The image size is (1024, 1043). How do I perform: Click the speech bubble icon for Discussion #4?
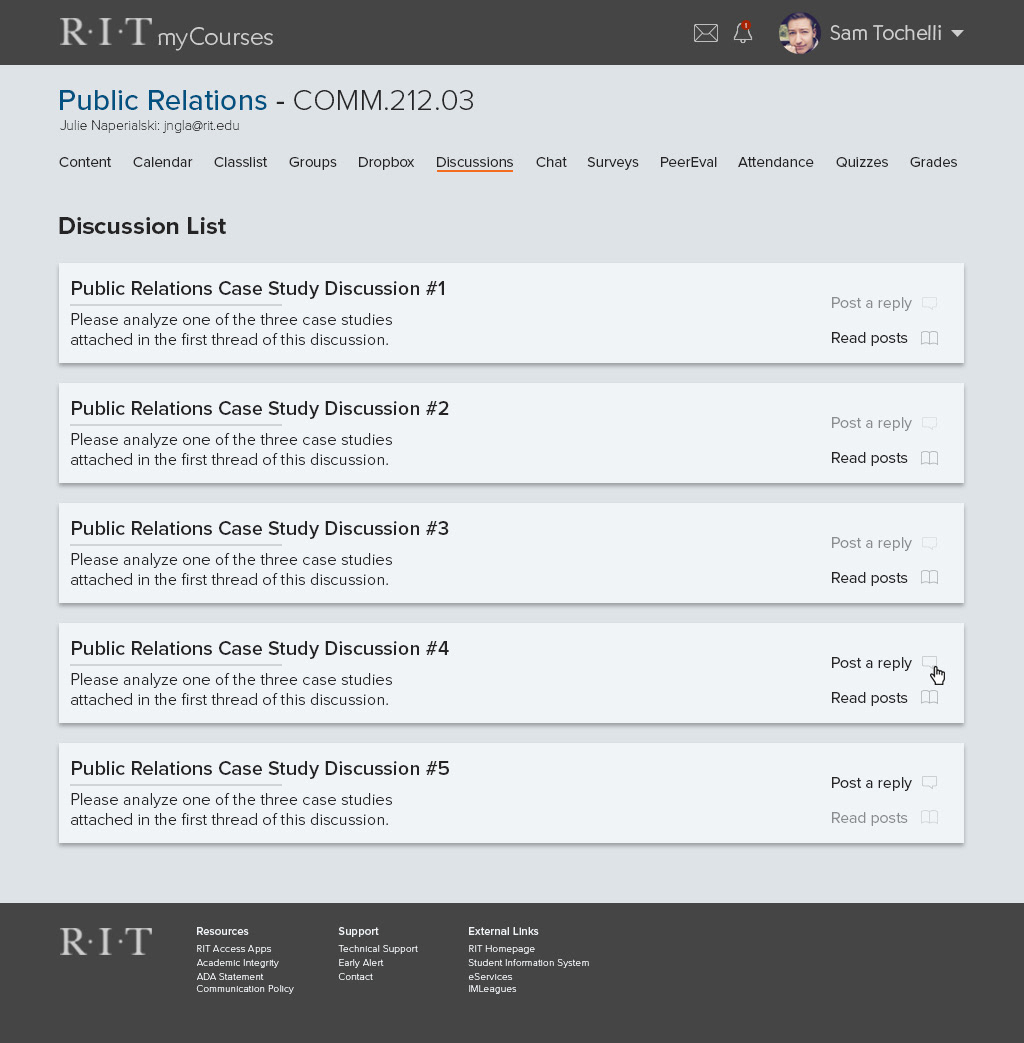(930, 663)
